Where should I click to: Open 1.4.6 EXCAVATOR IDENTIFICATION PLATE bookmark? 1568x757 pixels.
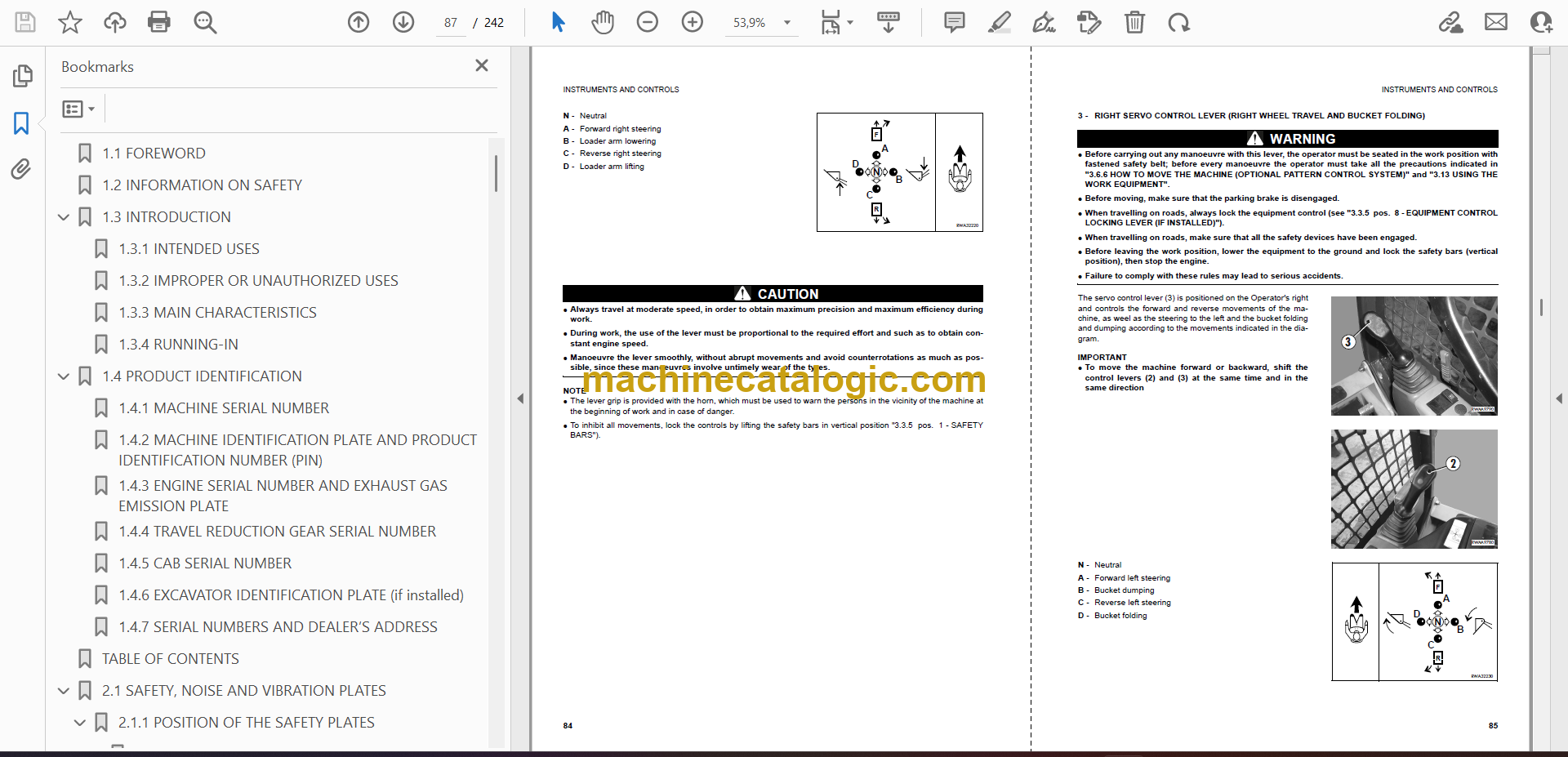(291, 595)
